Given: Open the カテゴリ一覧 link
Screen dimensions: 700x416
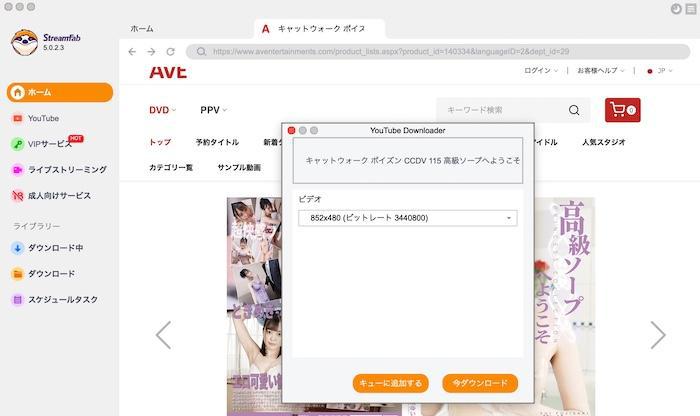Looking at the screenshot, I should (x=171, y=167).
